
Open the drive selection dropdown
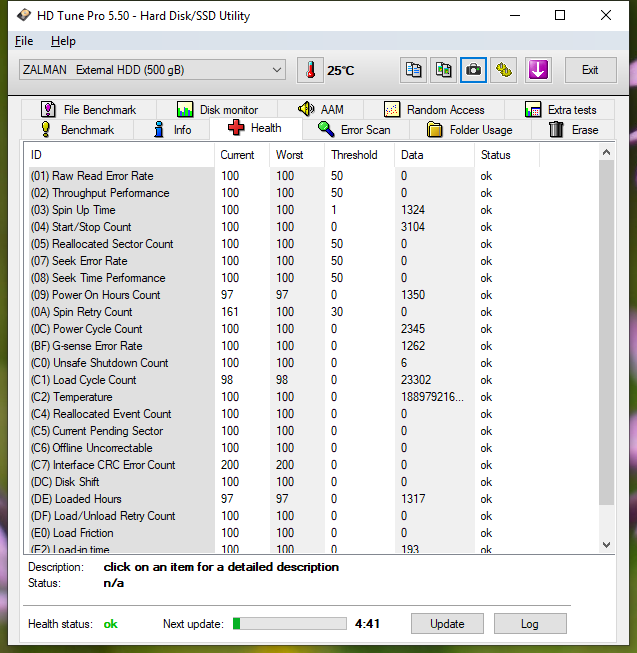[x=152, y=70]
